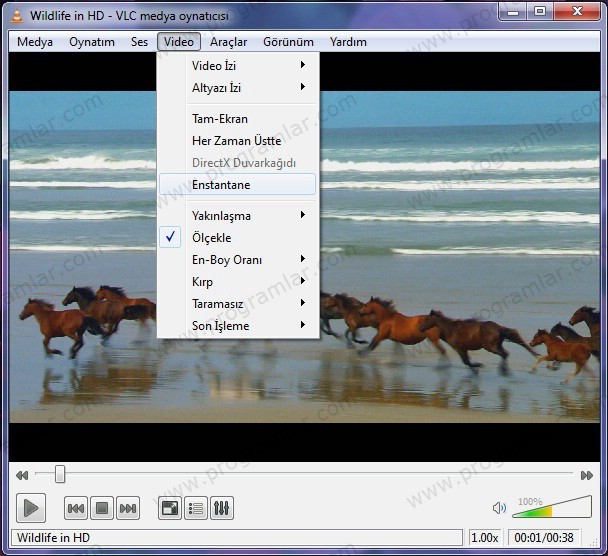Expand the Son İşleme submenu
This screenshot has height=556, width=608.
click(x=238, y=326)
